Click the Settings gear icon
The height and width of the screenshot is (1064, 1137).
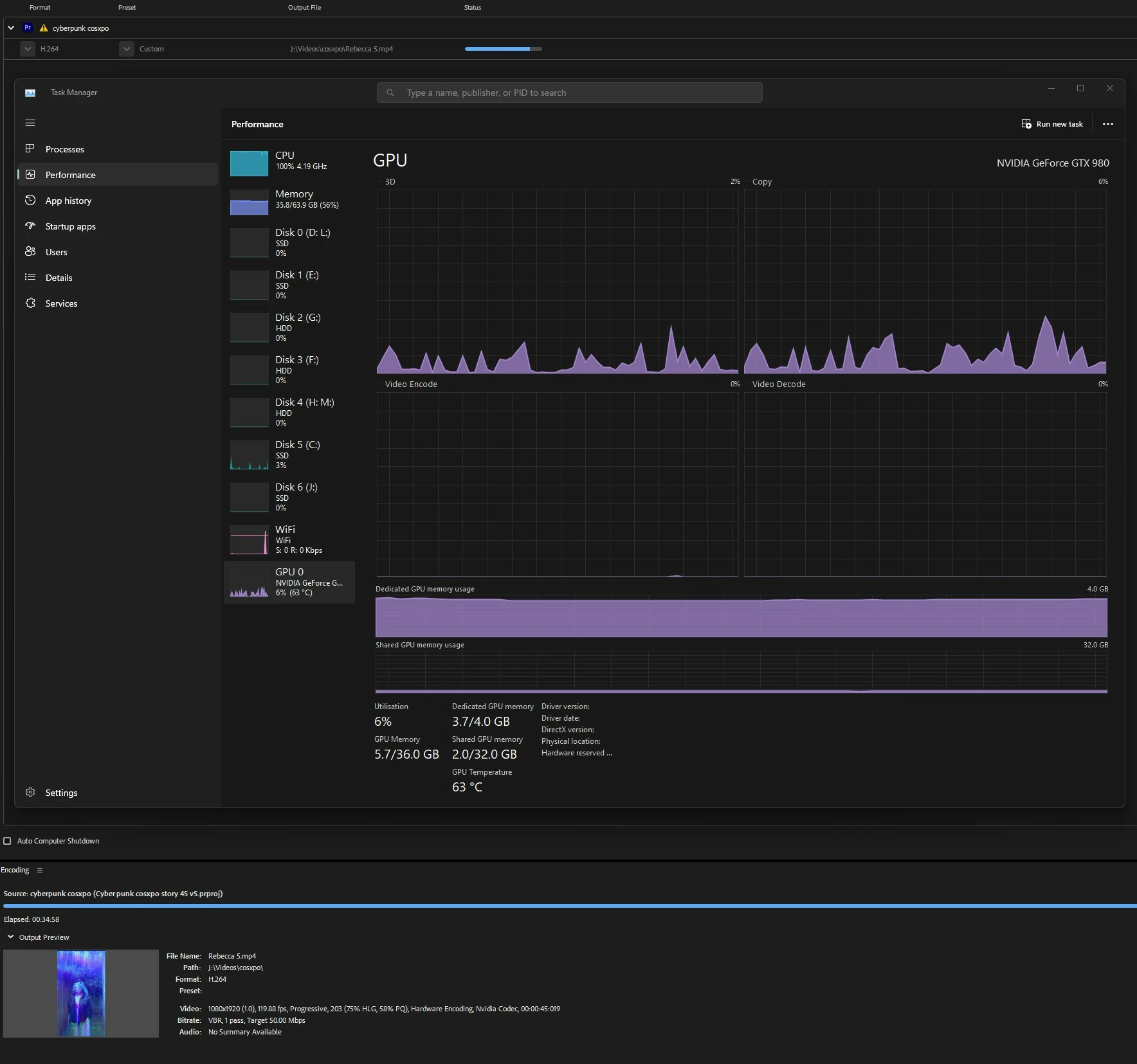[x=30, y=792]
